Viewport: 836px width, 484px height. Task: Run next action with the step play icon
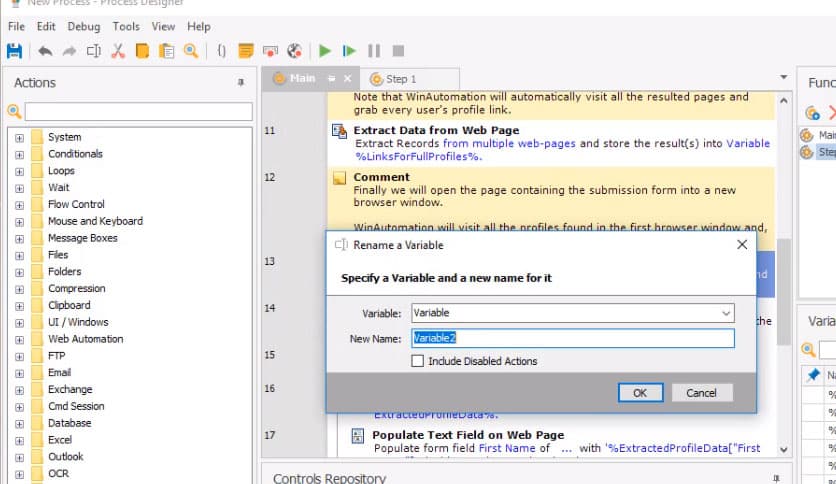(x=349, y=51)
